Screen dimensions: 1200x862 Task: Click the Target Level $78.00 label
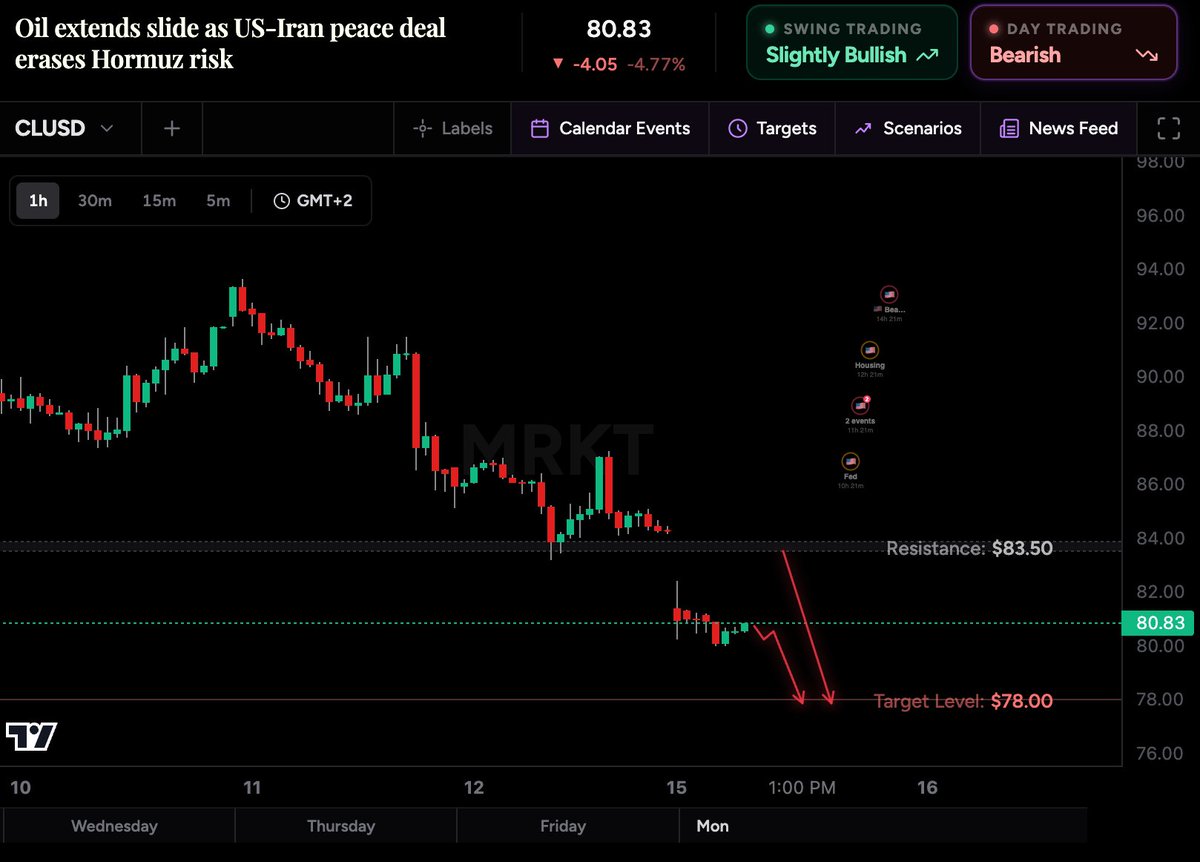[x=963, y=701]
